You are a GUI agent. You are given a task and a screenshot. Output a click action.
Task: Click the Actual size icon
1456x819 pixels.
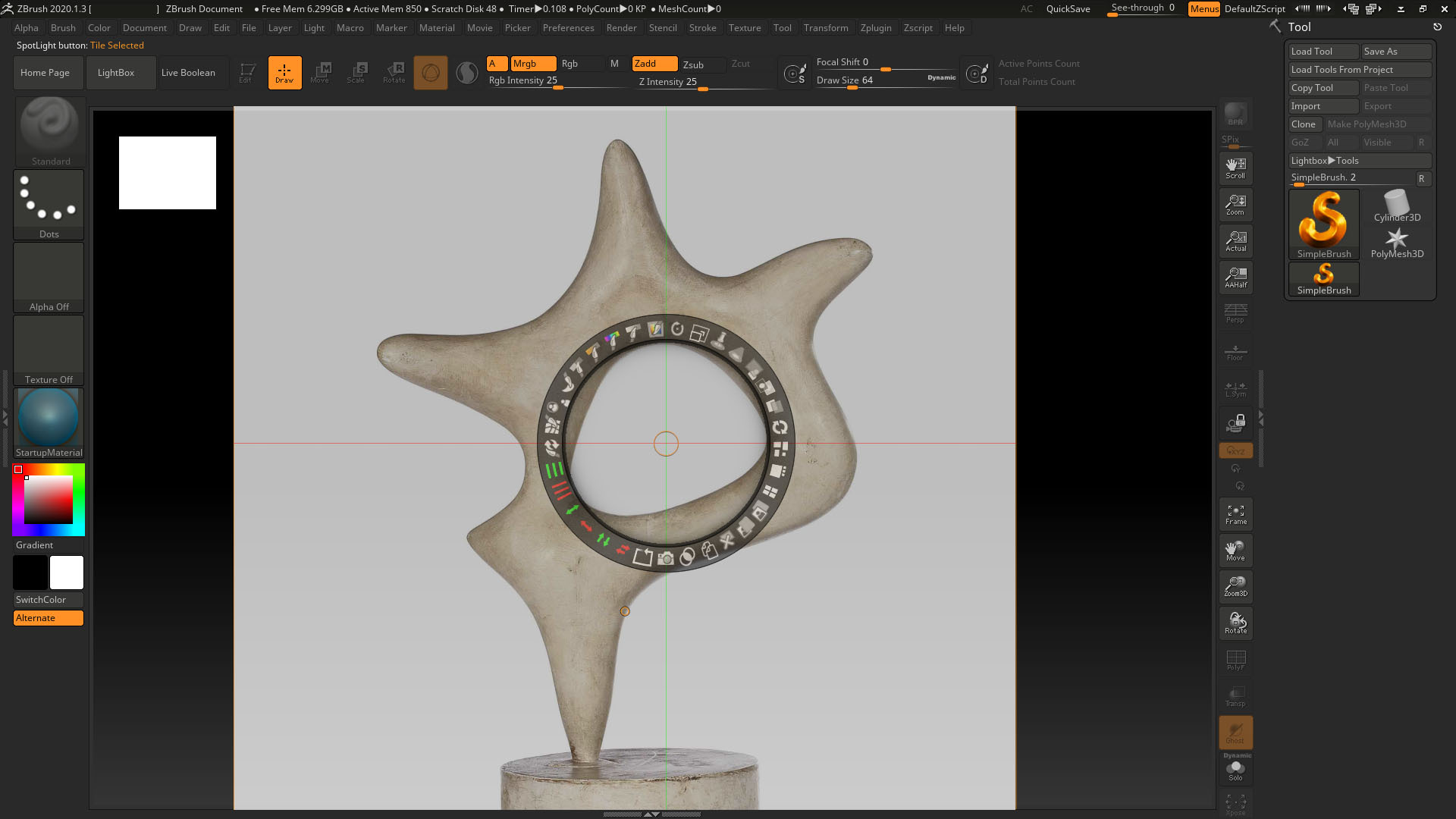1235,241
